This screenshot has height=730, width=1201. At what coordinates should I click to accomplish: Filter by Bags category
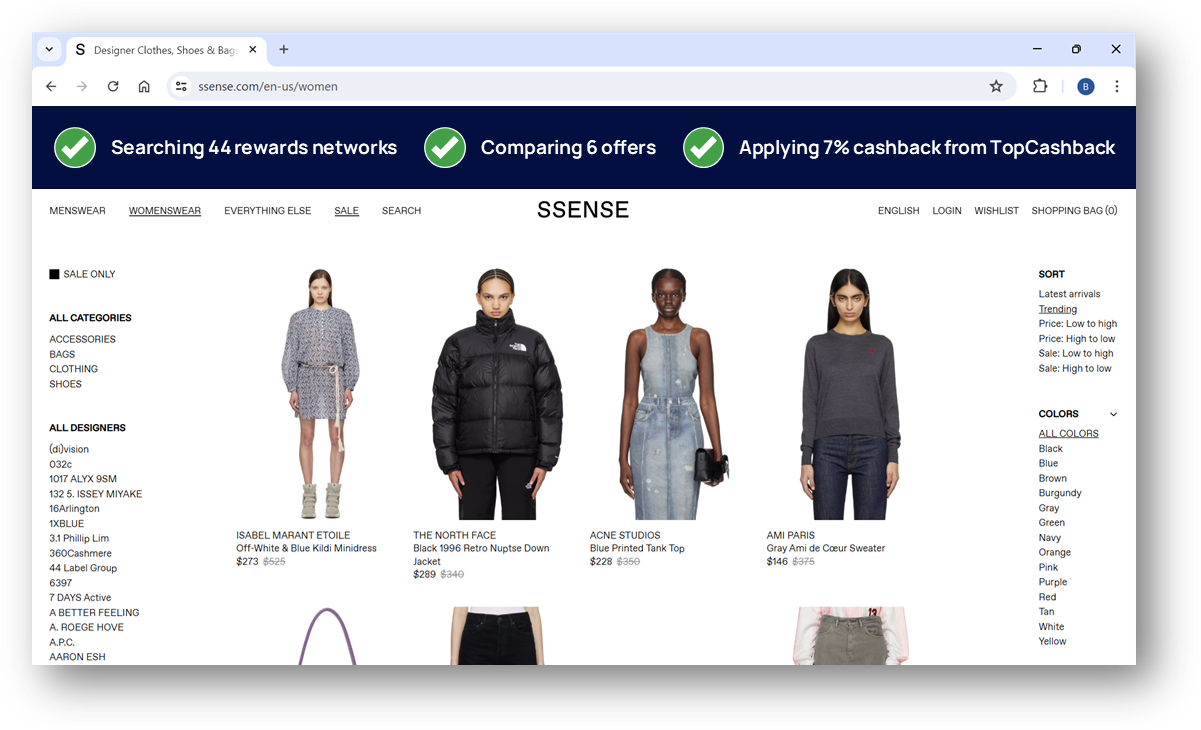62,355
